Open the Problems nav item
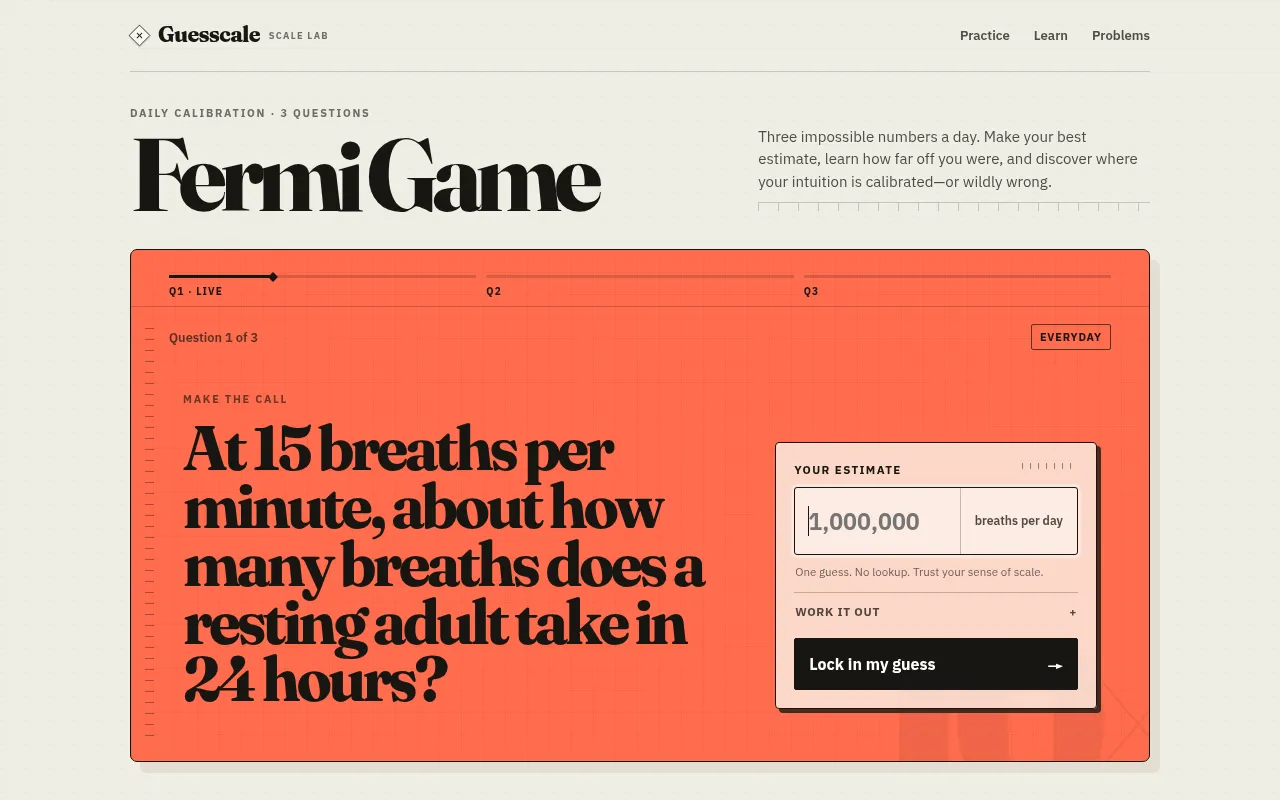 tap(1121, 35)
